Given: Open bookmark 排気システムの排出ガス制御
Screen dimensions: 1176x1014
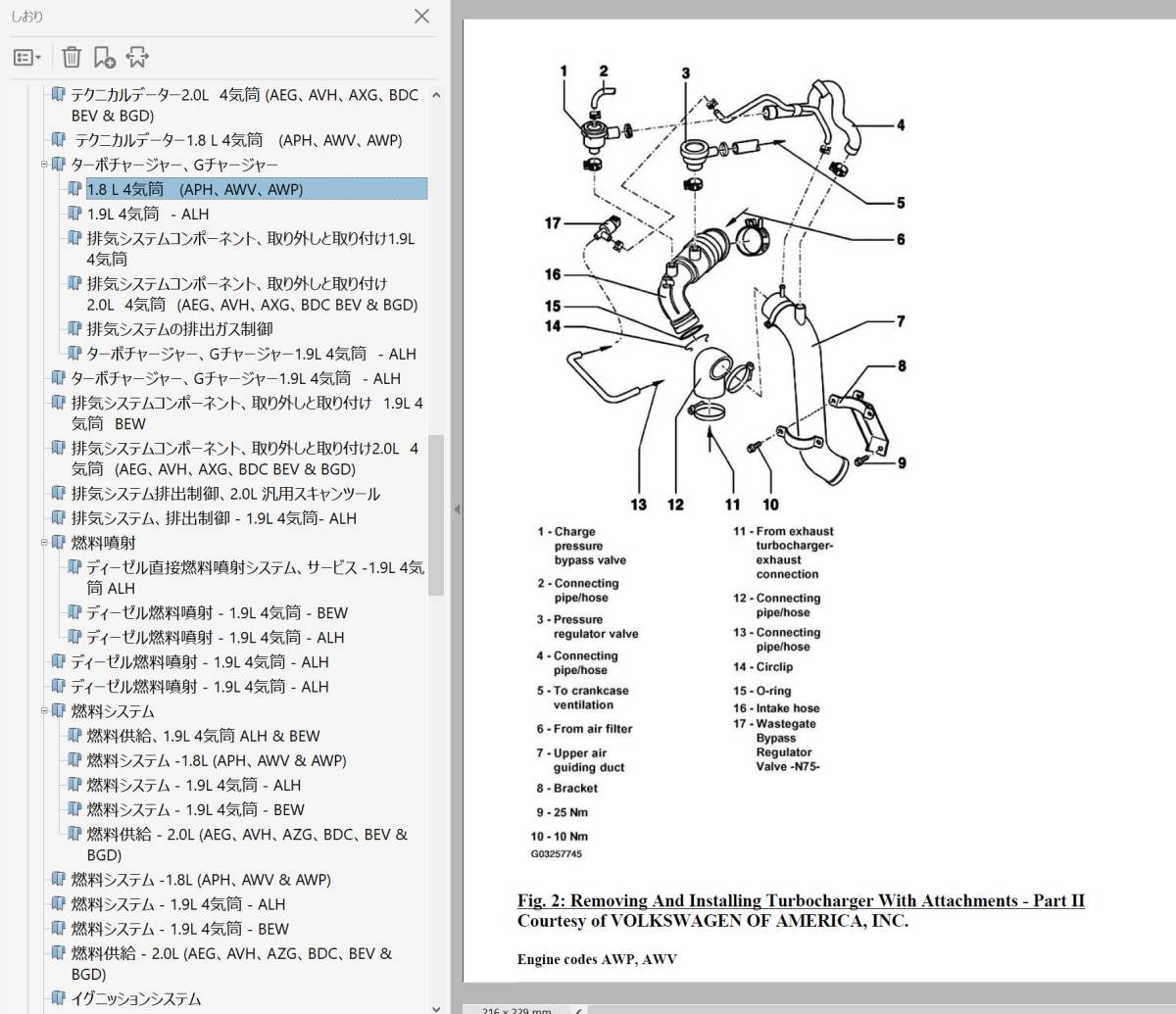Looking at the screenshot, I should pos(179,329).
